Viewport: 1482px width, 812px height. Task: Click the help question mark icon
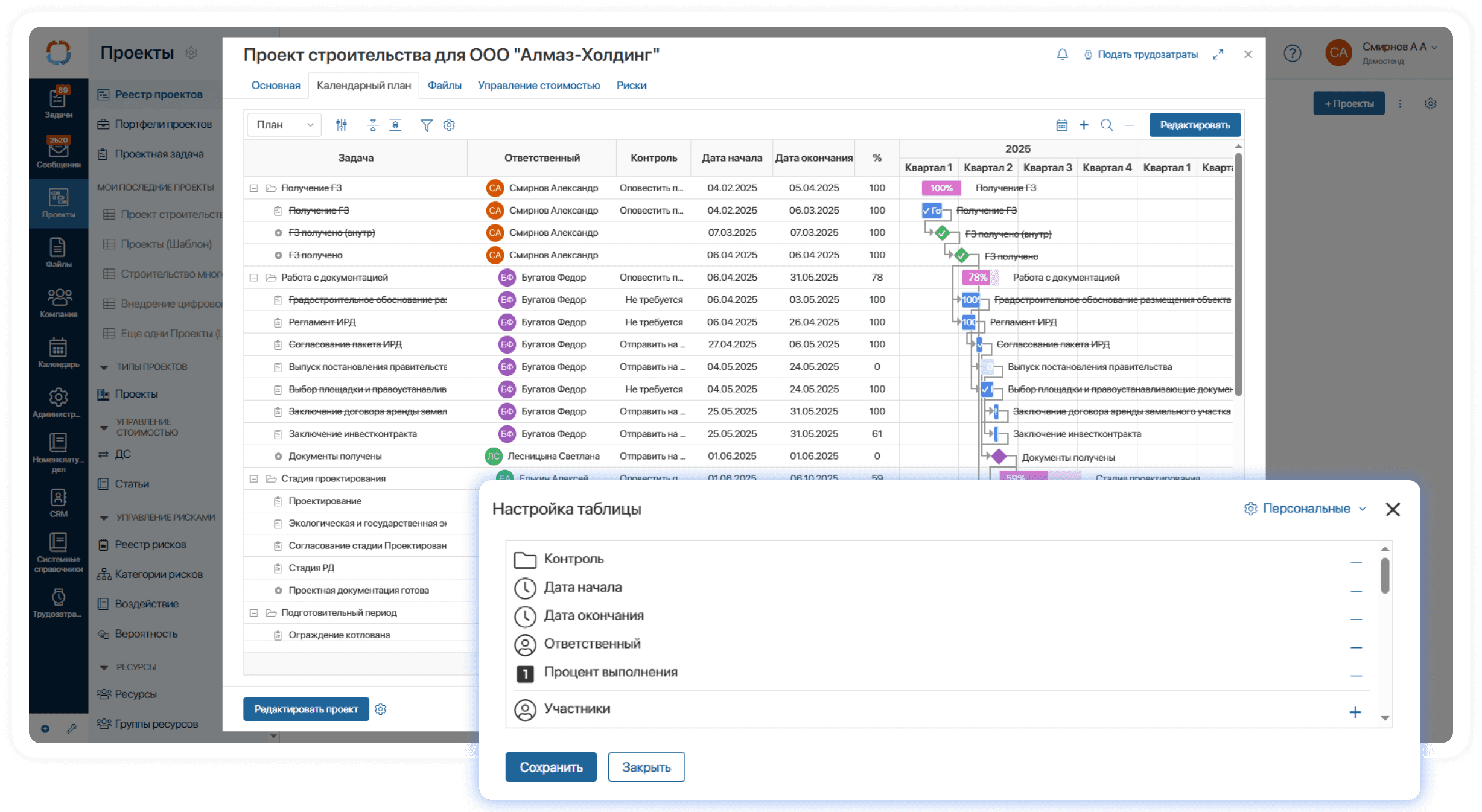pyautogui.click(x=1292, y=54)
